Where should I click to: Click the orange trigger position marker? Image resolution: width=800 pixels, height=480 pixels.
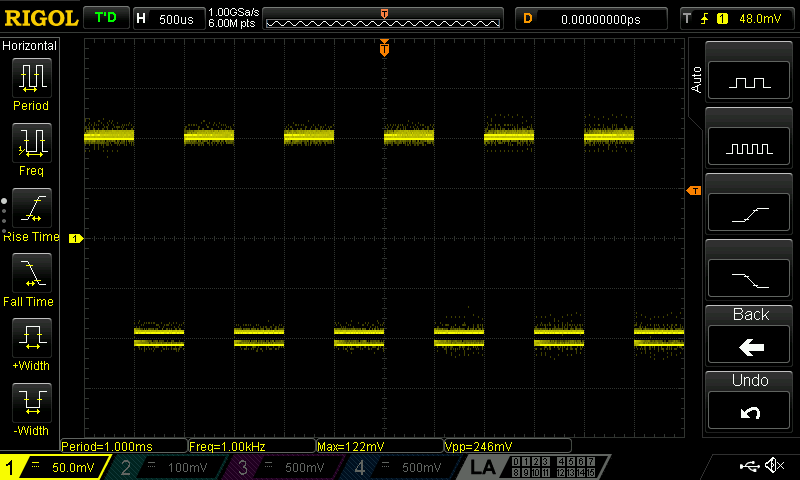point(384,47)
